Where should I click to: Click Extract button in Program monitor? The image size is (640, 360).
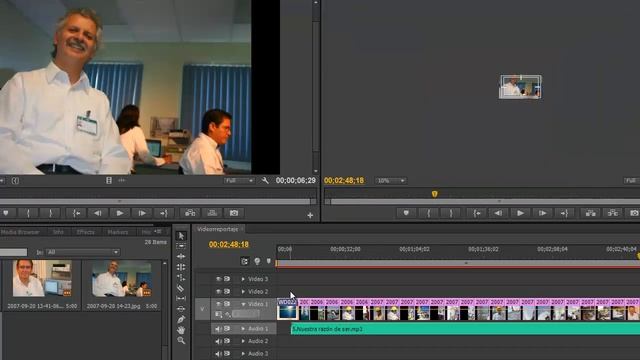tap(613, 213)
